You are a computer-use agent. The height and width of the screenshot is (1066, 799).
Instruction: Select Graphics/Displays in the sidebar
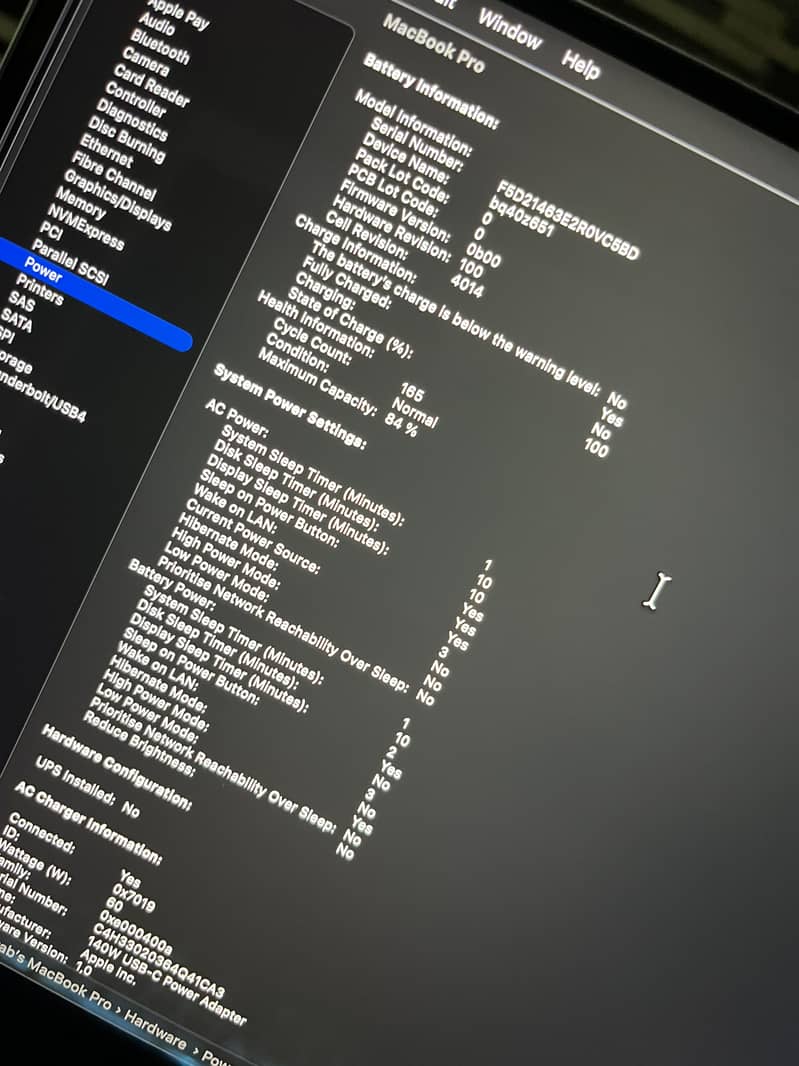point(118,200)
